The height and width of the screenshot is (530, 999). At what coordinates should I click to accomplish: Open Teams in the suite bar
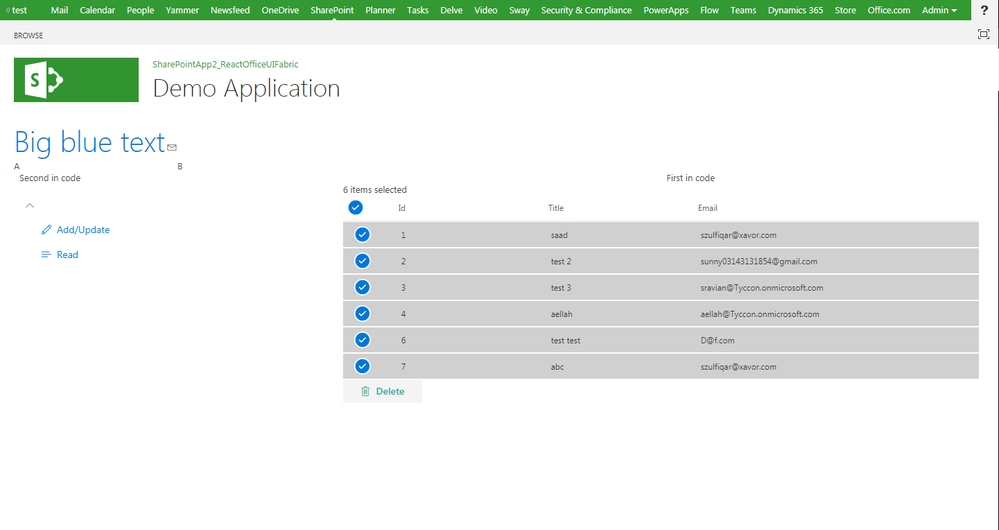click(743, 10)
